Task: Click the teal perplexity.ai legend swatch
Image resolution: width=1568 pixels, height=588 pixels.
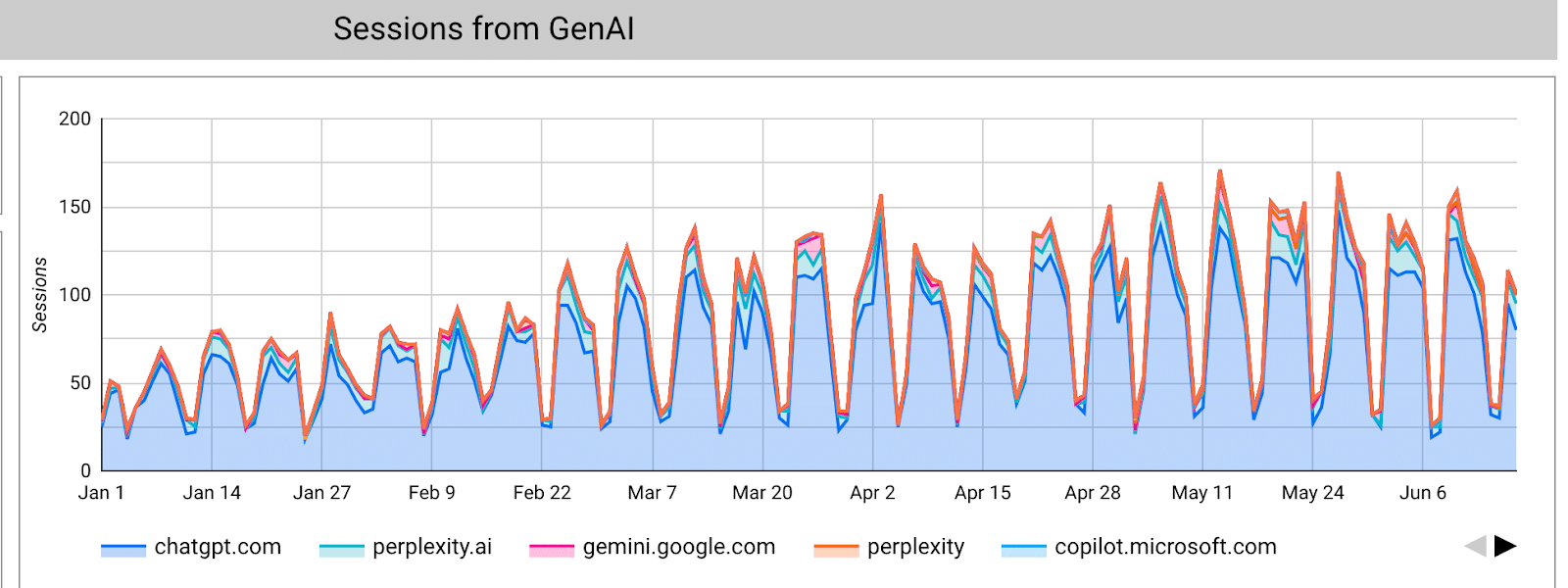Action: click(342, 551)
